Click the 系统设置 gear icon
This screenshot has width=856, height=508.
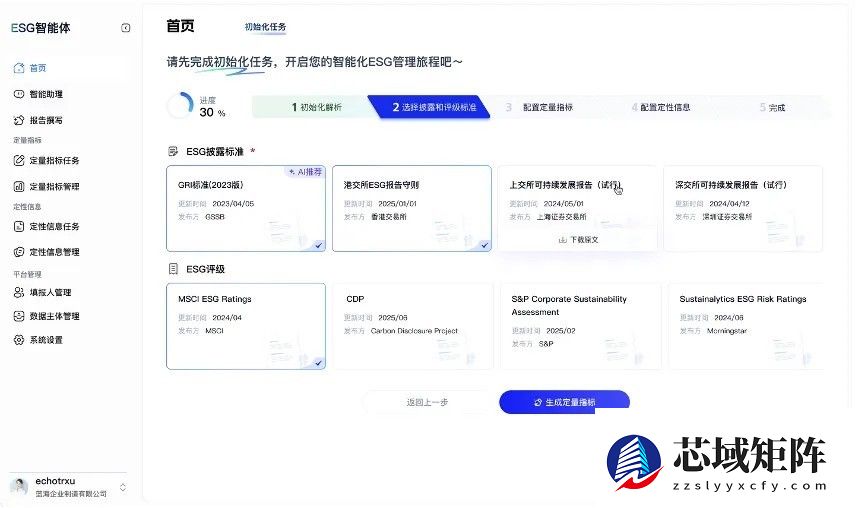point(19,340)
